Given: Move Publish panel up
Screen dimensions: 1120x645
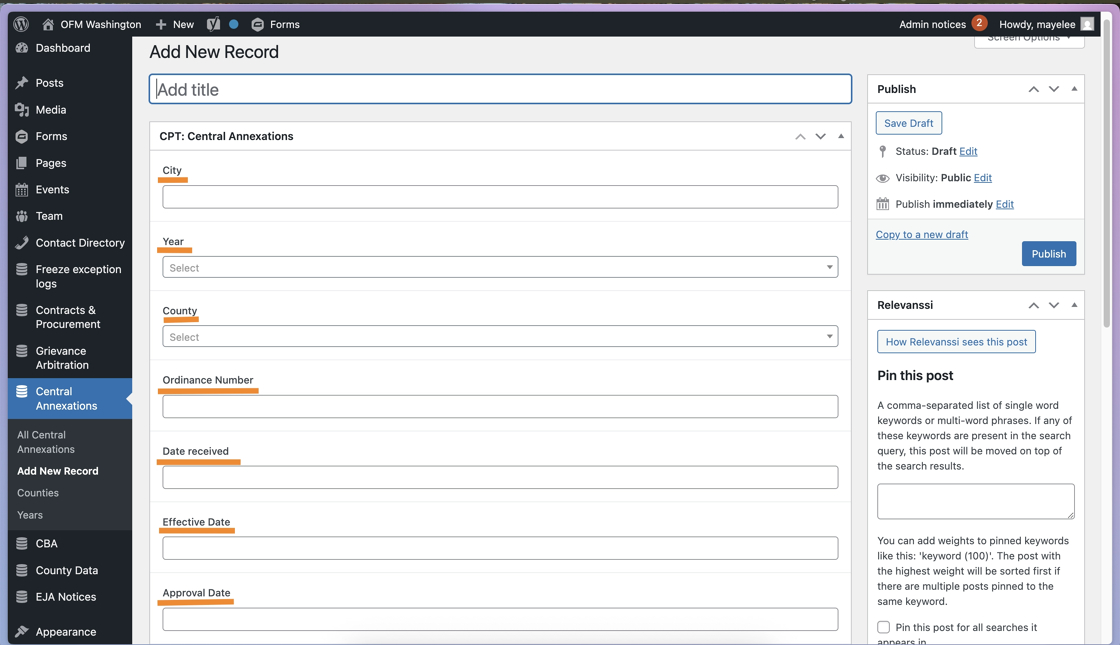Looking at the screenshot, I should (1034, 89).
